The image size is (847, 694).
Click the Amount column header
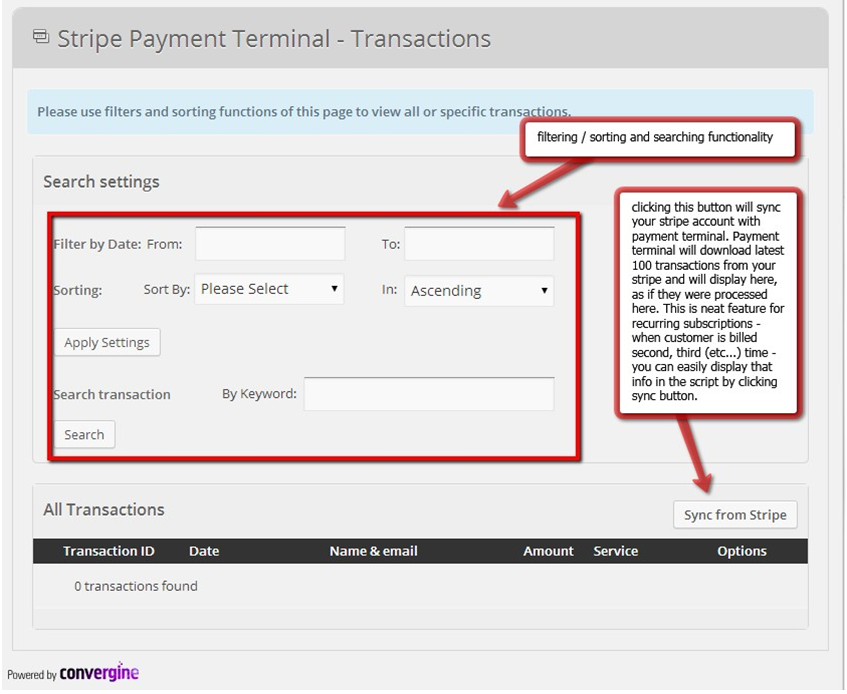pyautogui.click(x=548, y=551)
